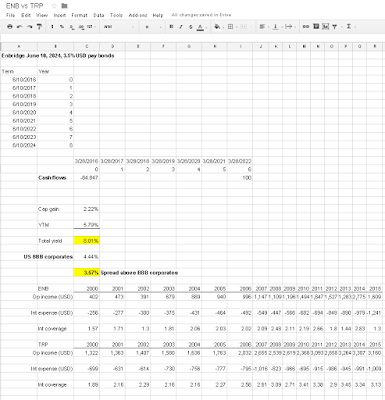Open the fill color picker
Viewport: 385px width, 400px height.
218,27
